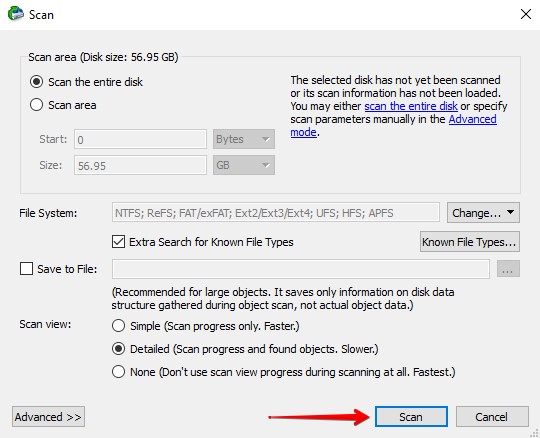
Task: Open the GB size unit dropdown
Action: 244,165
